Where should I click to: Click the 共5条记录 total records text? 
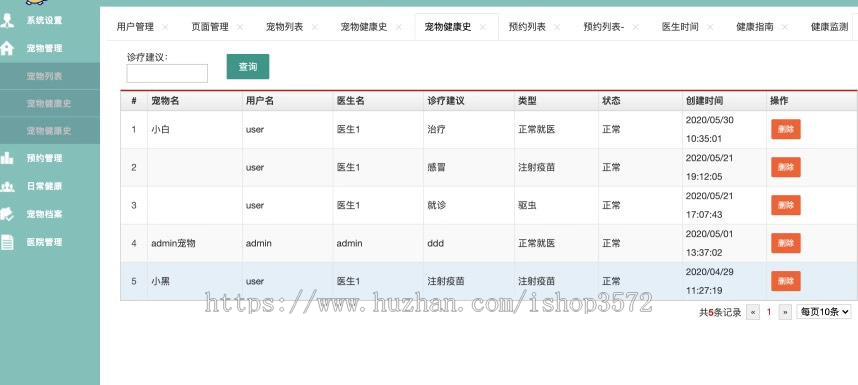pos(720,312)
